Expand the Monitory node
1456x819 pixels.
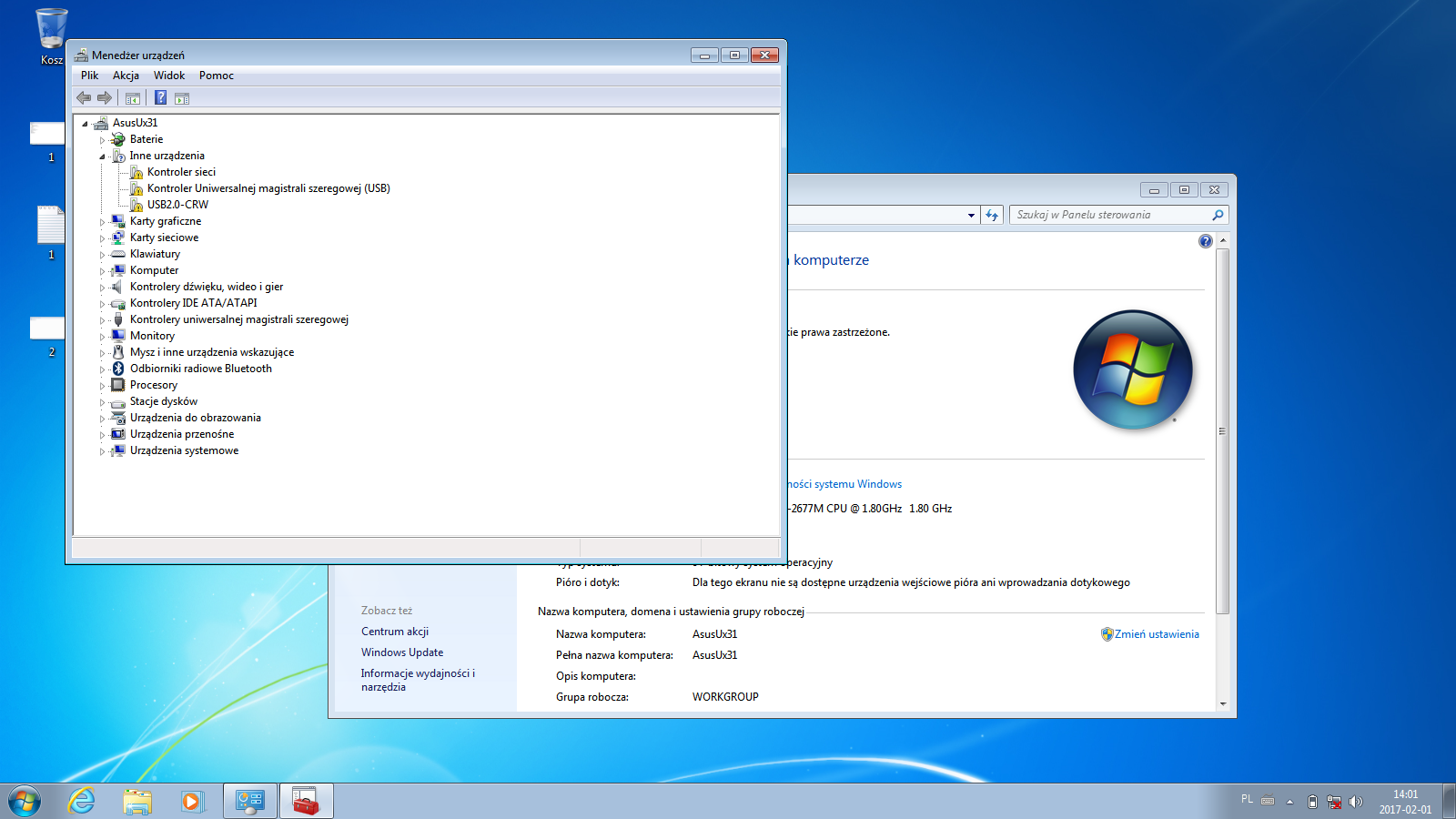pyautogui.click(x=103, y=337)
